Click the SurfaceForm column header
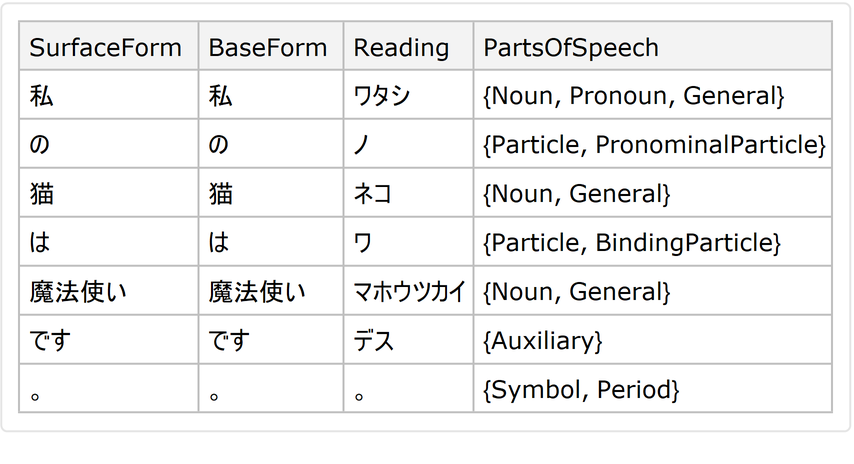This screenshot has height=464, width=854. (x=105, y=47)
